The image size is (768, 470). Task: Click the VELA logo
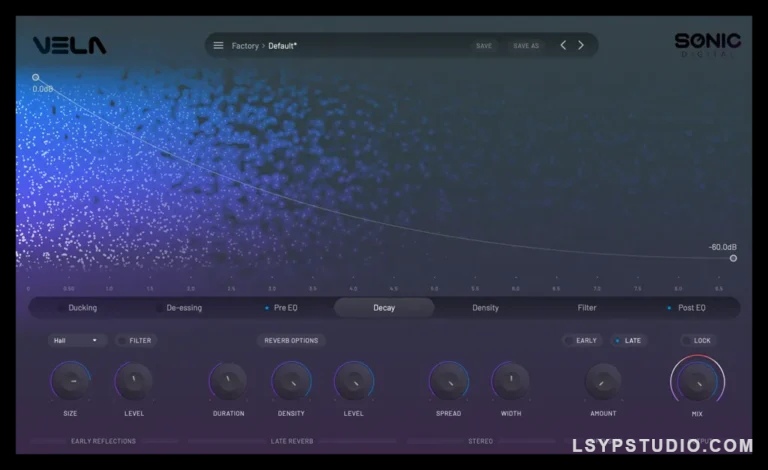coord(69,45)
